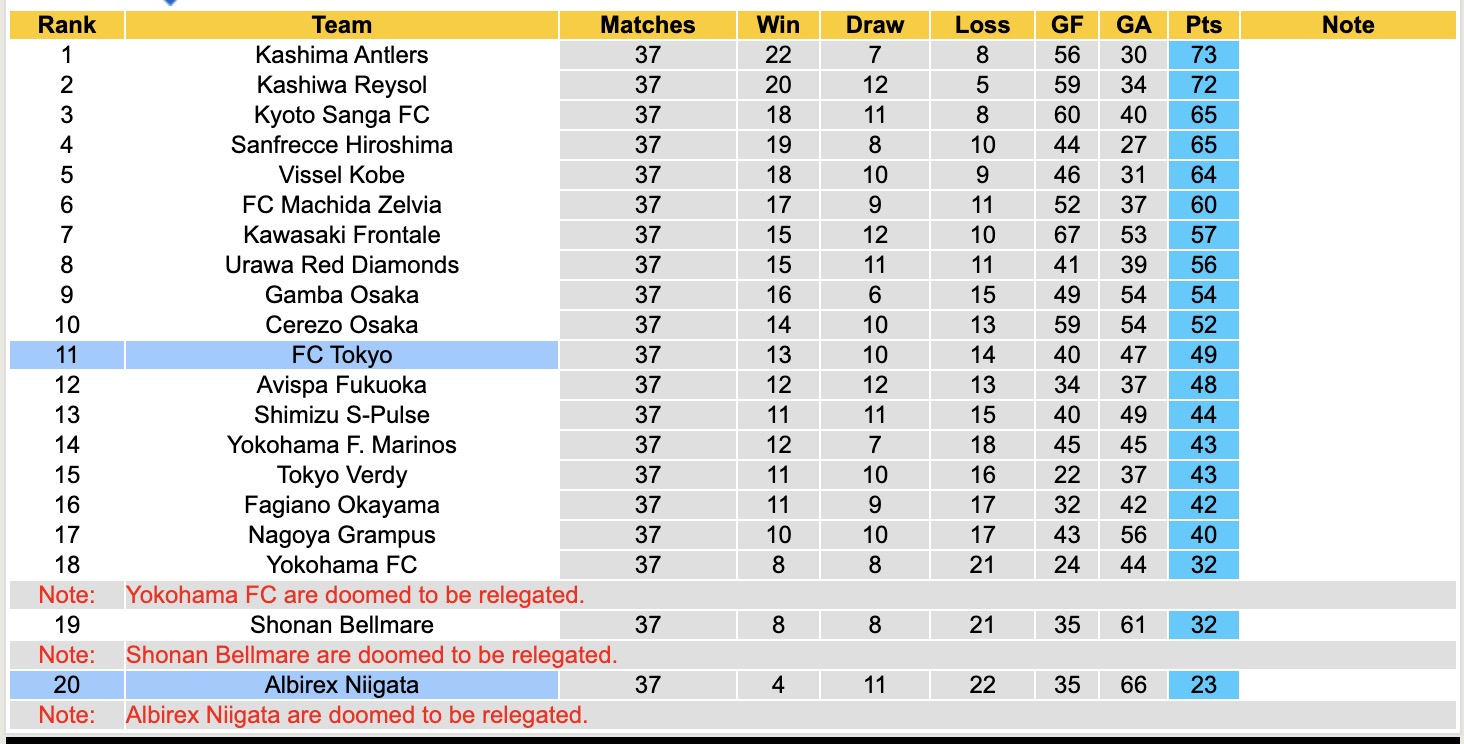Select Kawasaki Frontale in the standings
This screenshot has height=744, width=1464.
click(341, 235)
